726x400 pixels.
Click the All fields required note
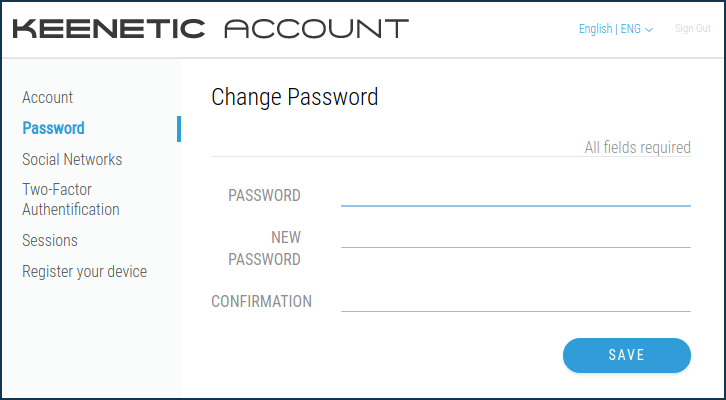(638, 148)
